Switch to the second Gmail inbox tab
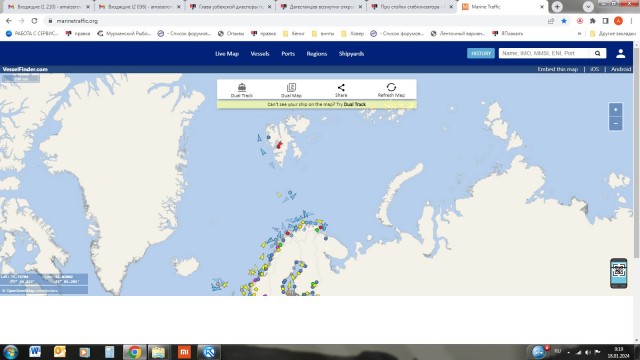 pos(139,7)
